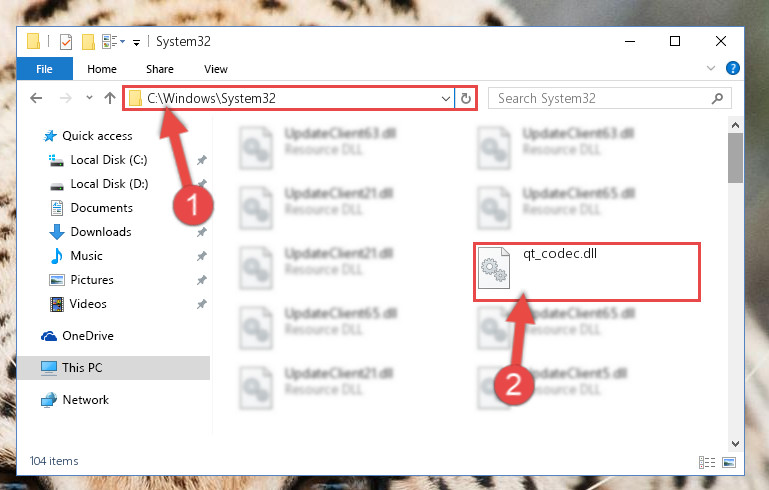This screenshot has width=769, height=490.
Task: Open Downloads in Quick access
Action: click(101, 232)
